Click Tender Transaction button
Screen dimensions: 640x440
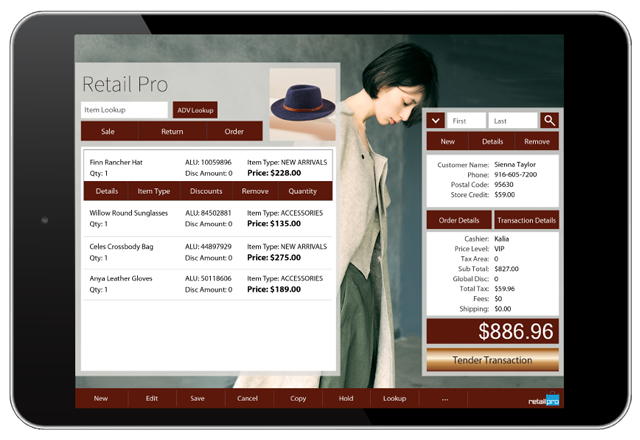point(493,360)
